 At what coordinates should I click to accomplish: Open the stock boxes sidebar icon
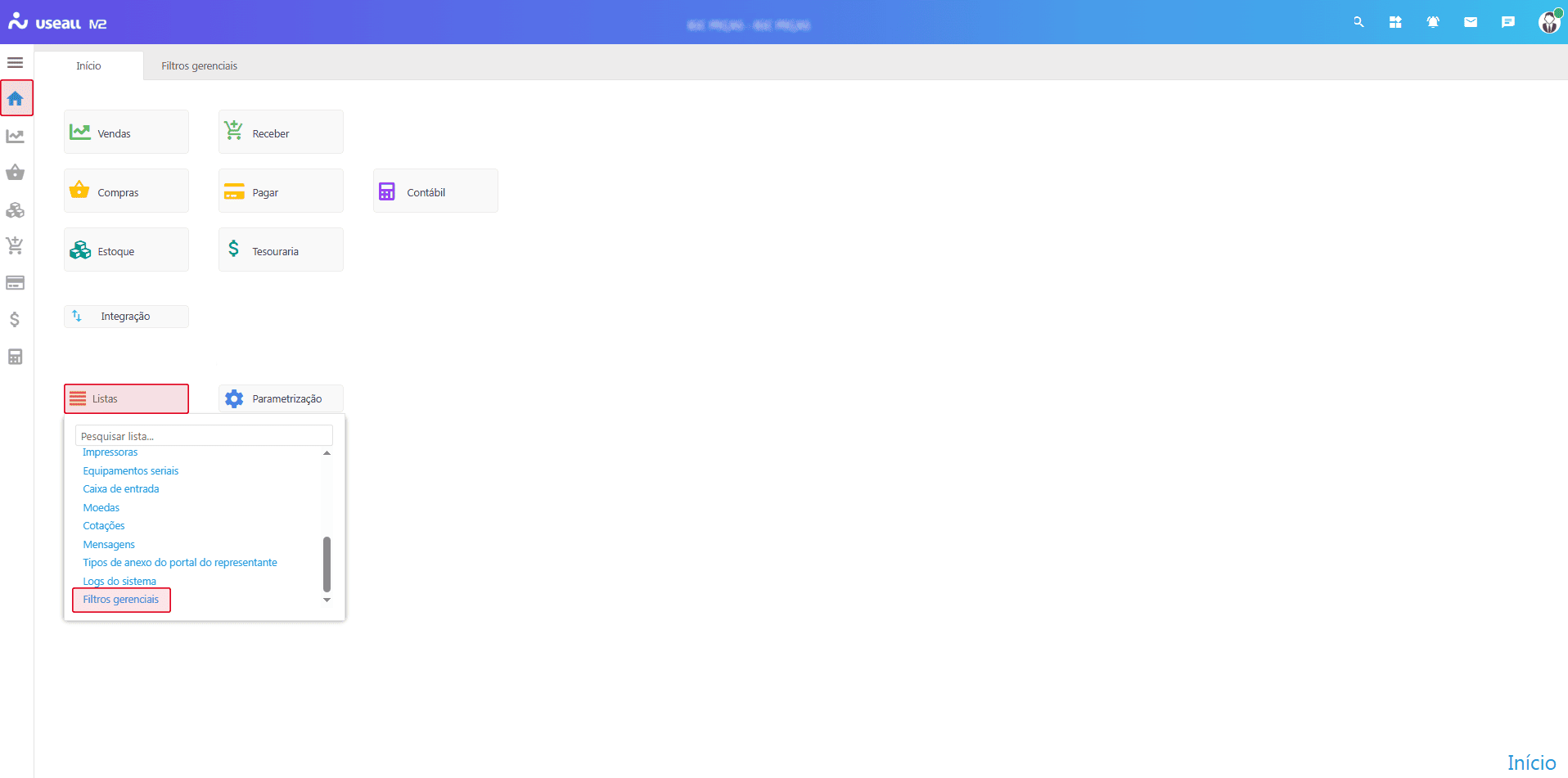tap(15, 210)
